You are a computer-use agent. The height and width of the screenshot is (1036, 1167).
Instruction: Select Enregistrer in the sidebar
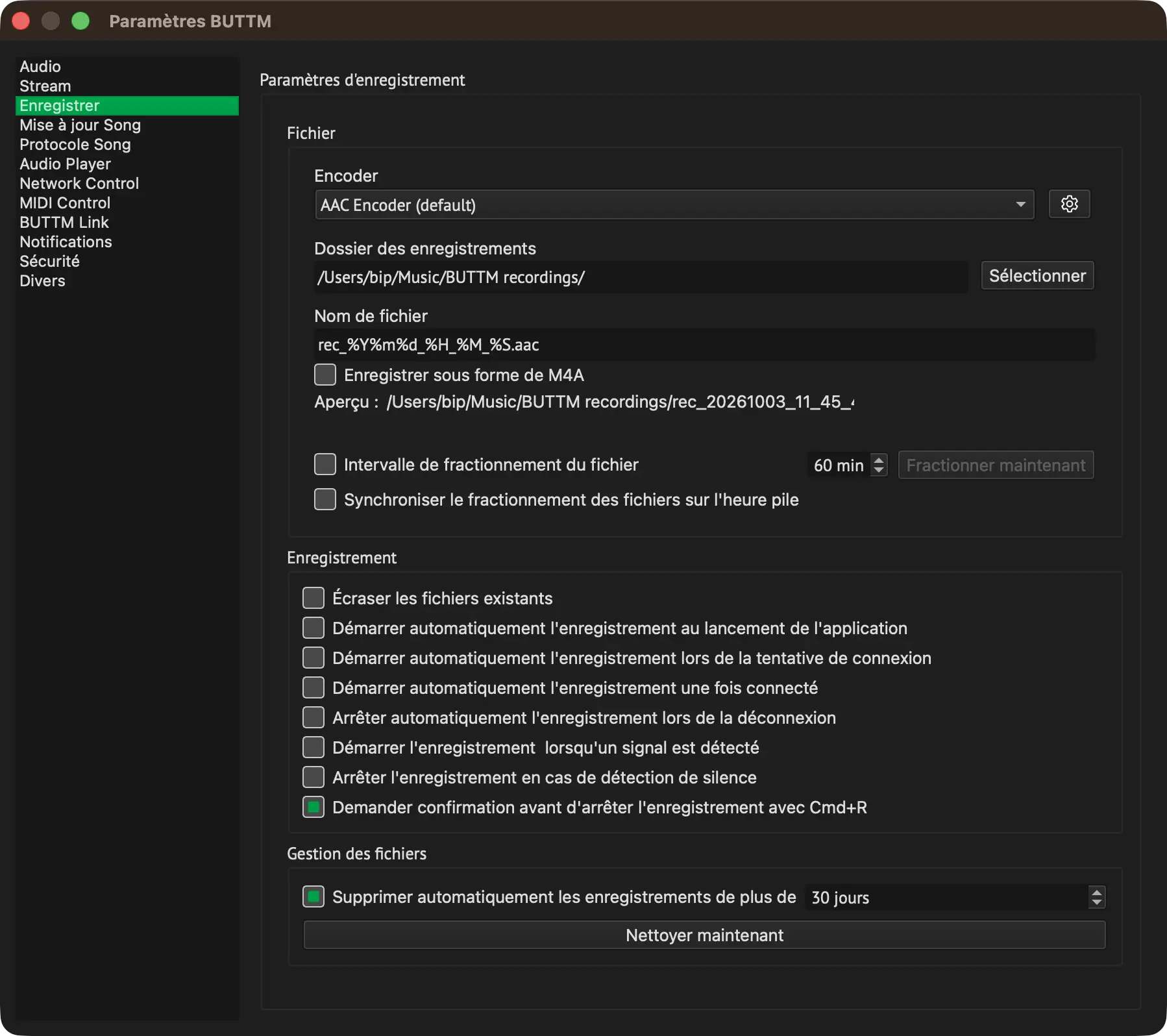[127, 106]
